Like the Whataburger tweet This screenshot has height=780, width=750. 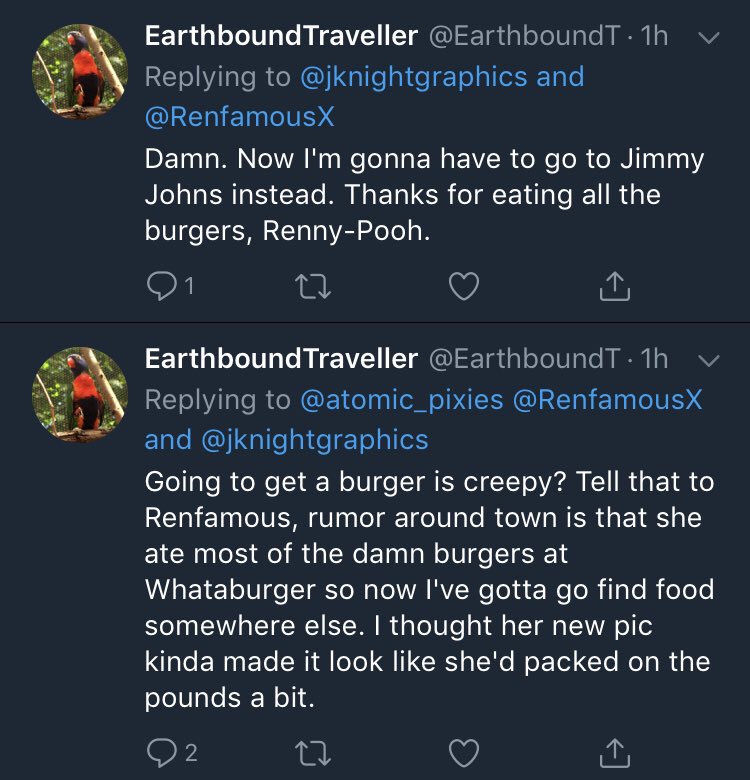pos(464,753)
